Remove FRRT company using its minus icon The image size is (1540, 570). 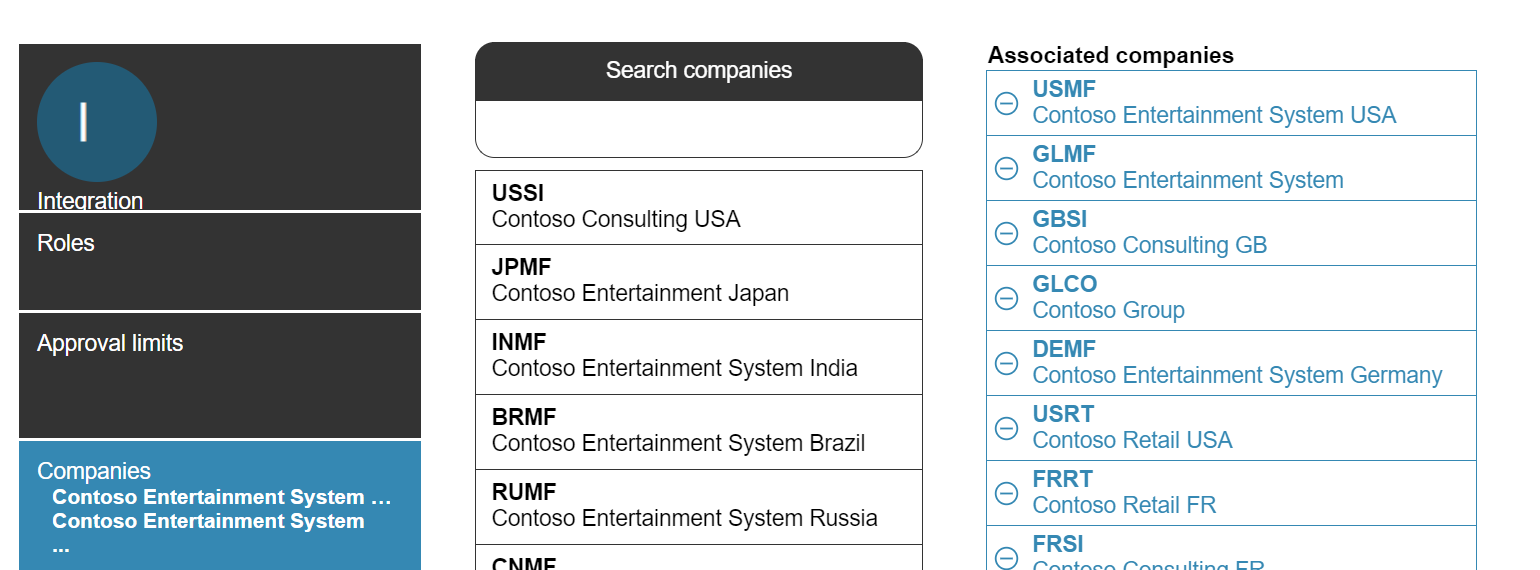pos(1007,493)
